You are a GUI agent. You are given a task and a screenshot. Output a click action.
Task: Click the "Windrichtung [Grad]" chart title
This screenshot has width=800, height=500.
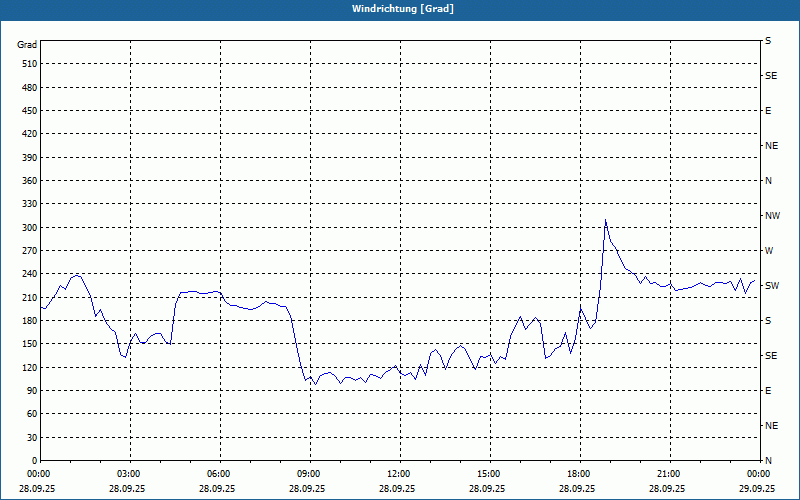(403, 9)
